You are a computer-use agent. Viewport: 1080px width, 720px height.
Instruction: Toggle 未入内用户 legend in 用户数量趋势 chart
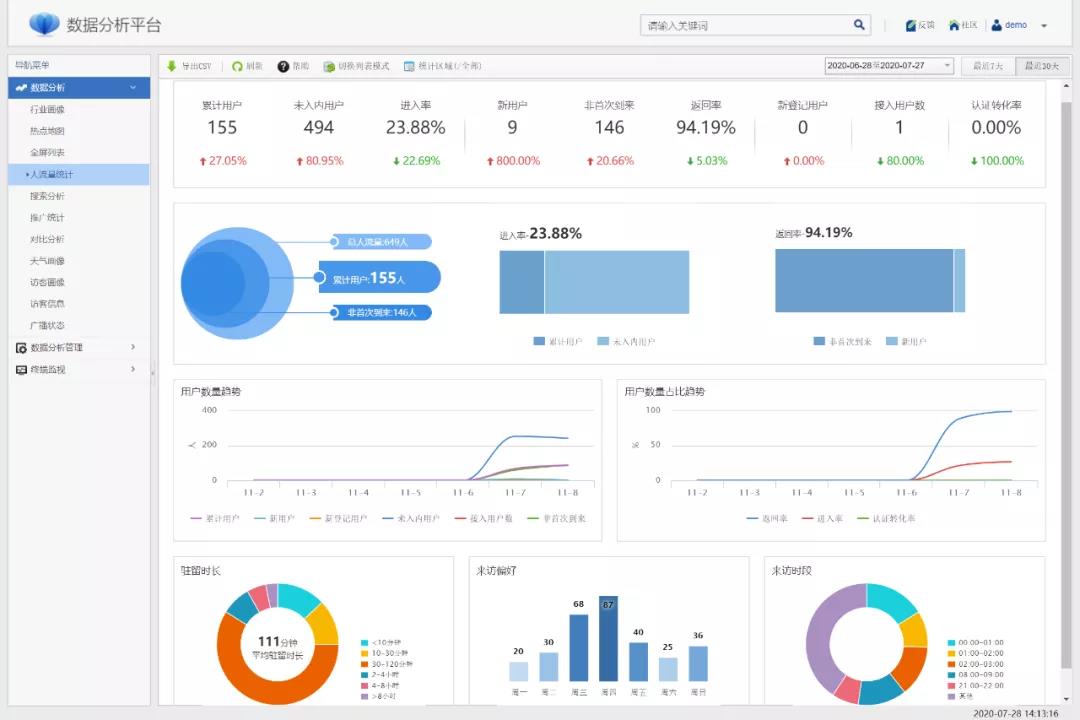pos(411,518)
